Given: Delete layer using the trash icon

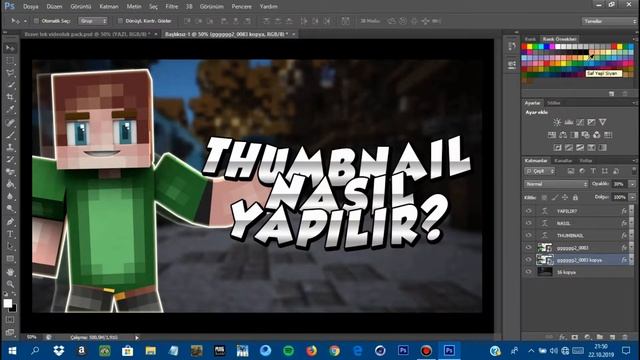Looking at the screenshot, I should (x=624, y=337).
